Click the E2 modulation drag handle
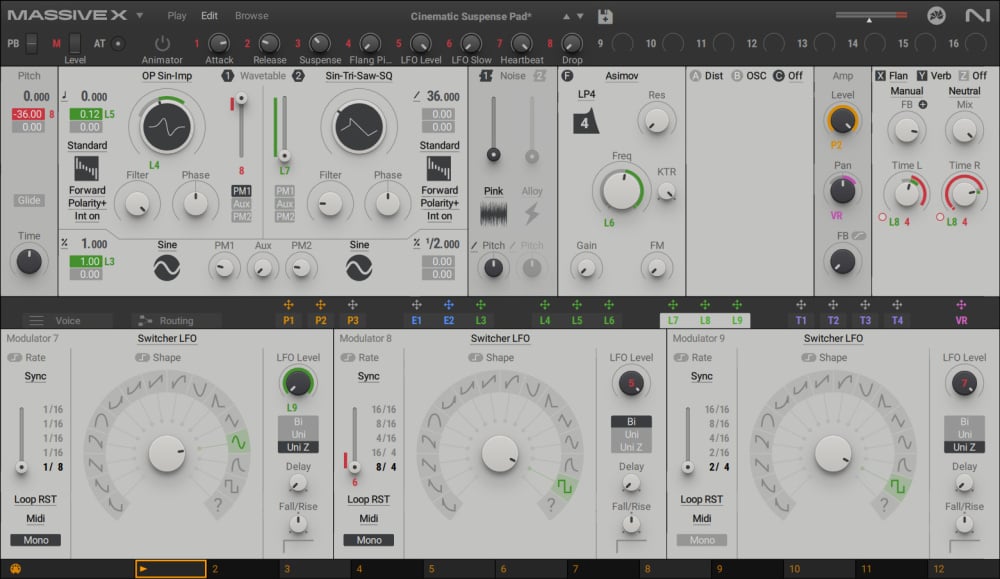 click(448, 305)
